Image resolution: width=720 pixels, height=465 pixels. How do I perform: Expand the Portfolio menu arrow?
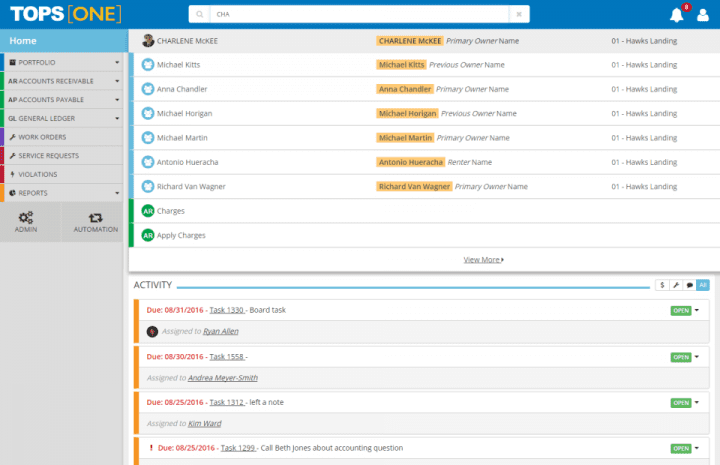(x=117, y=62)
